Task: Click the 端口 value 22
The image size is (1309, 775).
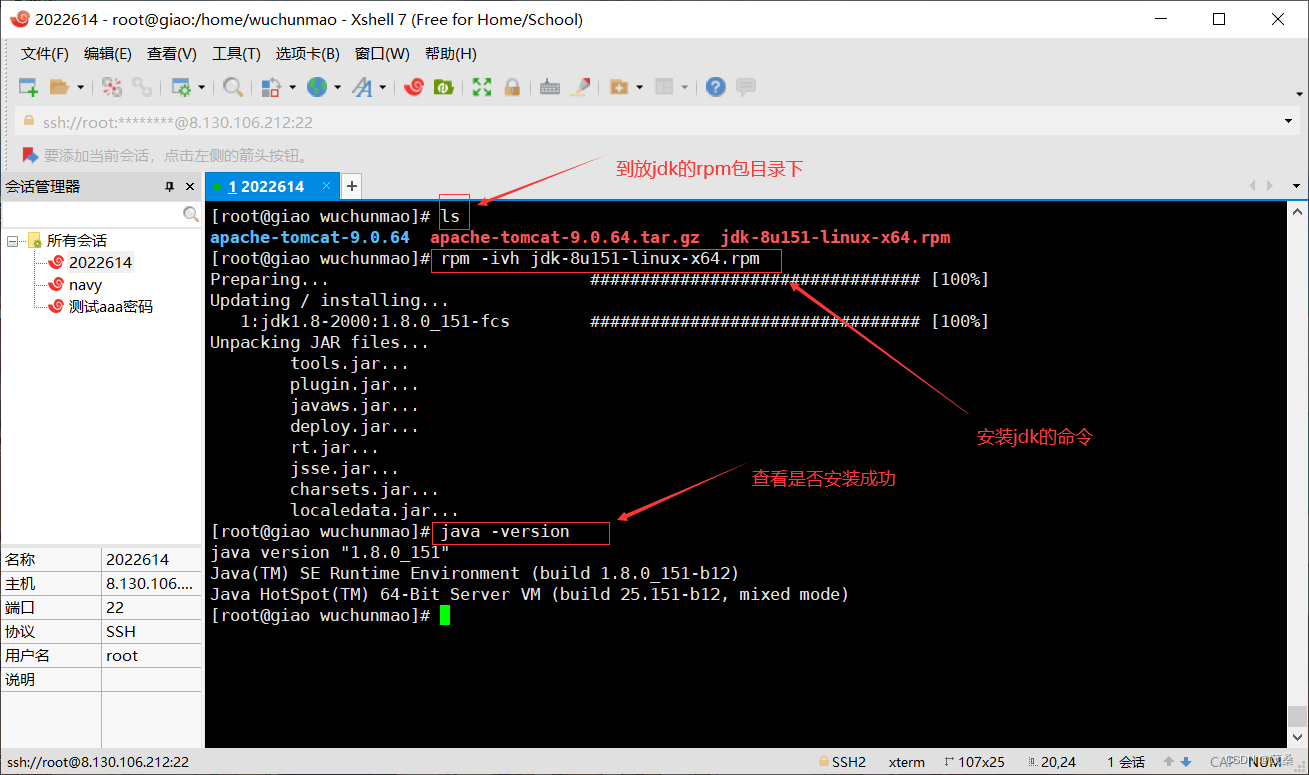Action: (x=115, y=607)
